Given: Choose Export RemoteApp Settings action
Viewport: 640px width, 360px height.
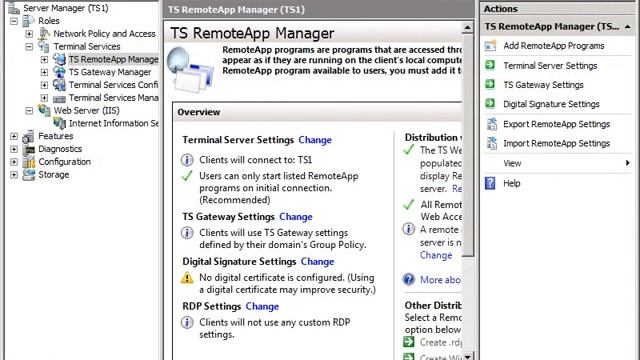Looking at the screenshot, I should [x=556, y=124].
